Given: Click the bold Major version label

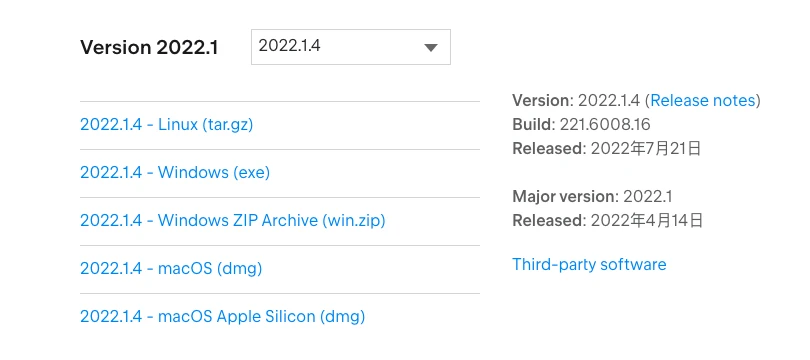Looking at the screenshot, I should [x=566, y=196].
